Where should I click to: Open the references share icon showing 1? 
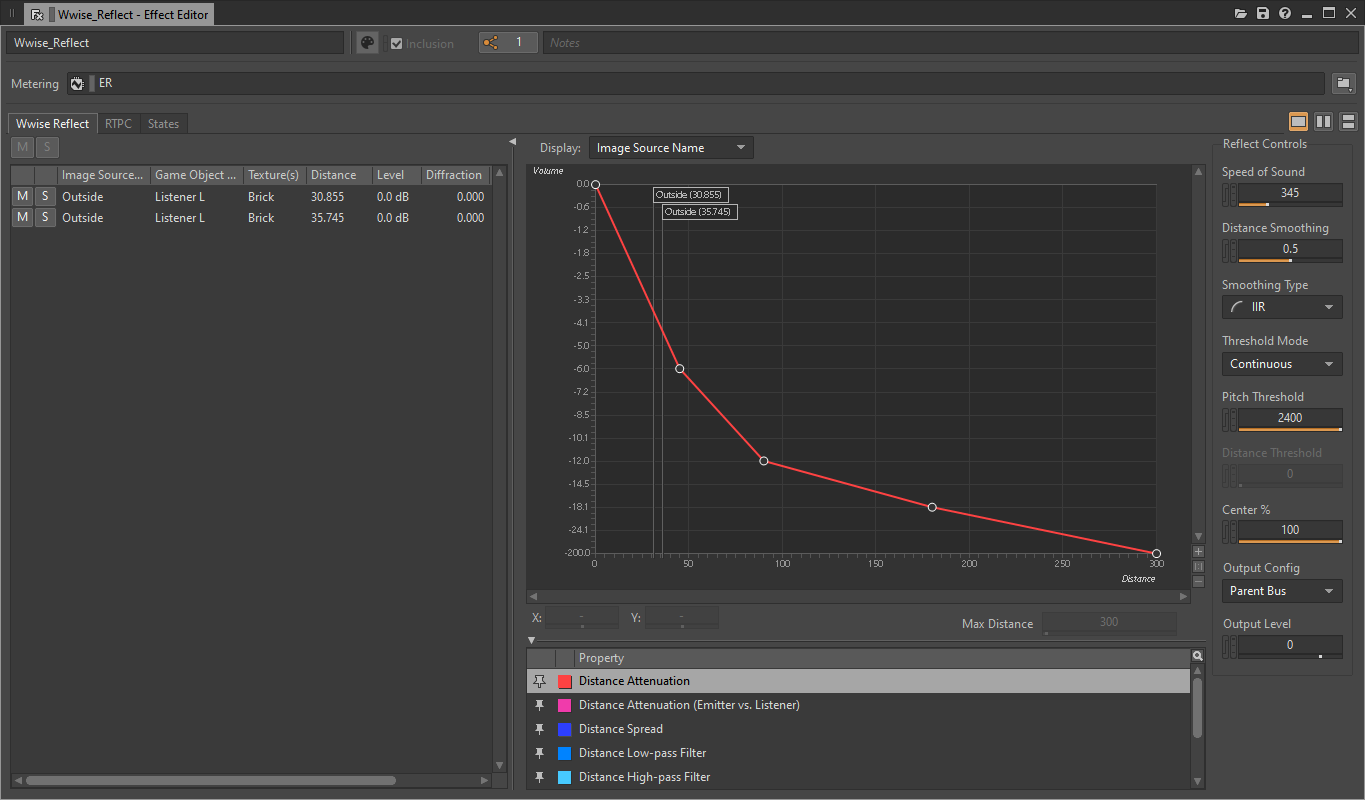click(x=508, y=43)
